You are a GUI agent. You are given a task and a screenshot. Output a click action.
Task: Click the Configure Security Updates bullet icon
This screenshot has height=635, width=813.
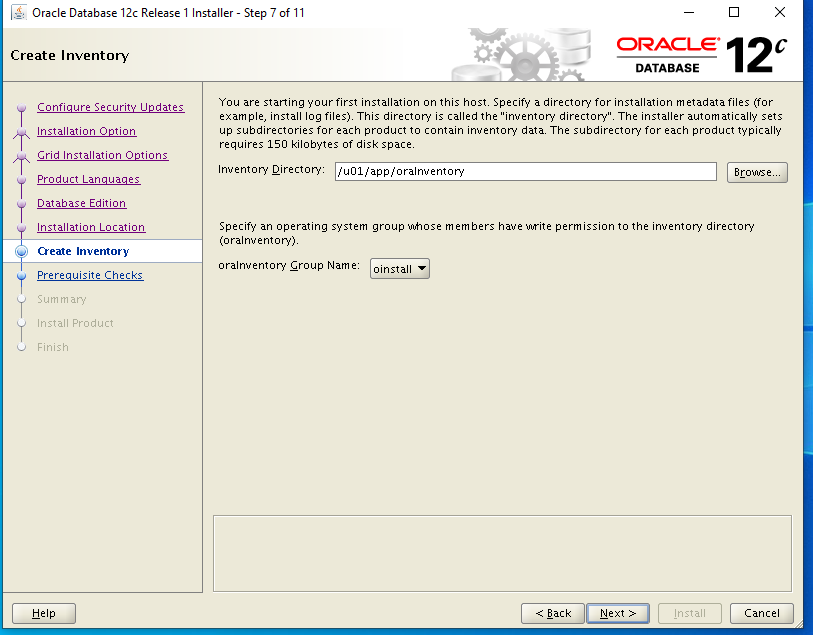point(21,108)
